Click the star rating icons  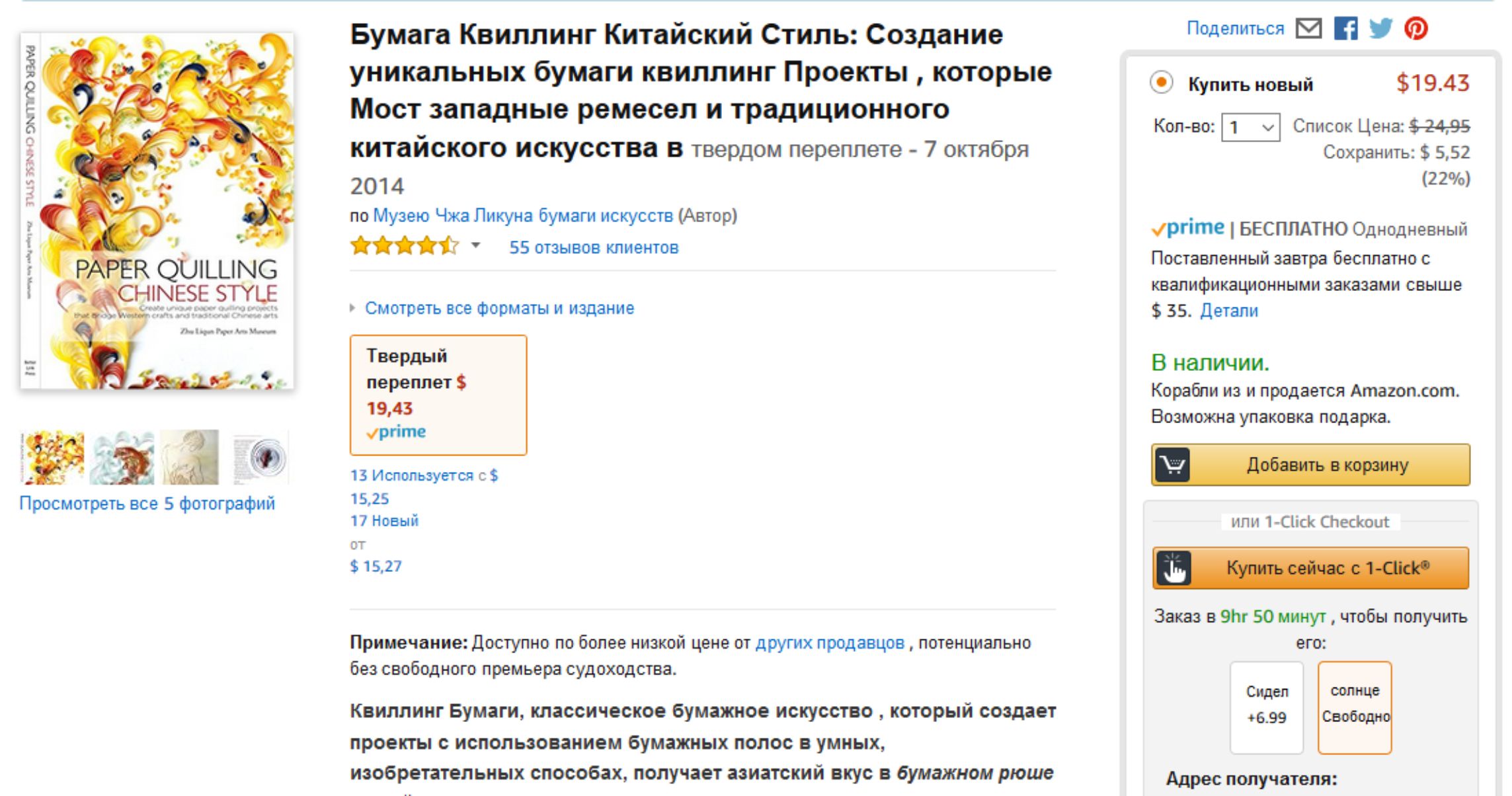[x=404, y=247]
